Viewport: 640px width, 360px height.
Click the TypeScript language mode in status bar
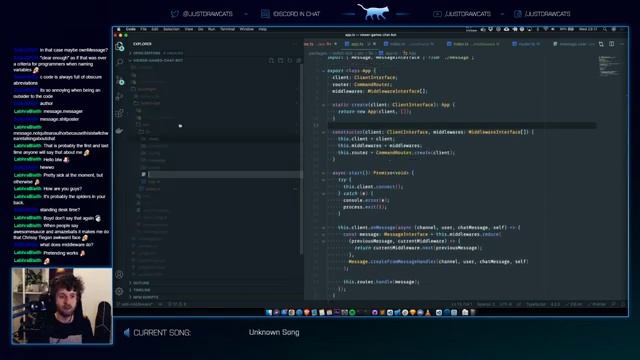(536, 304)
